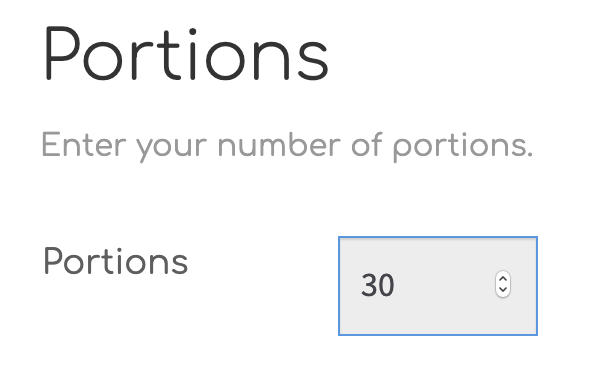This screenshot has height=376, width=612.
Task: Select the spinner control inside the Portions box
Action: (x=503, y=284)
